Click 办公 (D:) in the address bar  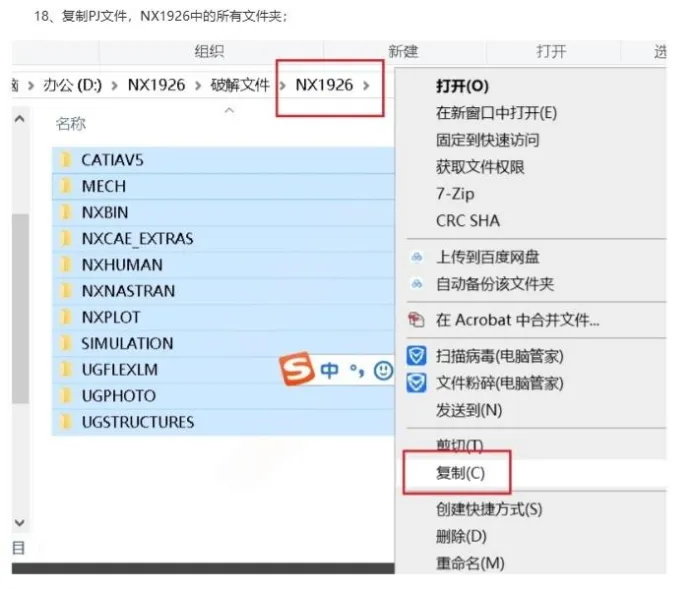coord(72,85)
